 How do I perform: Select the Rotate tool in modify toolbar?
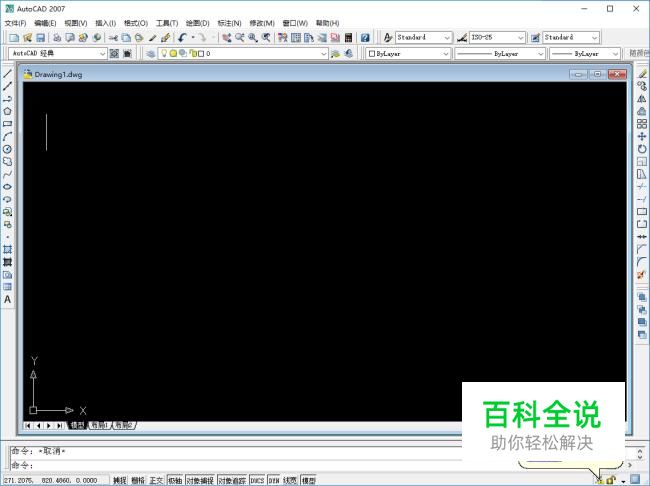point(642,149)
